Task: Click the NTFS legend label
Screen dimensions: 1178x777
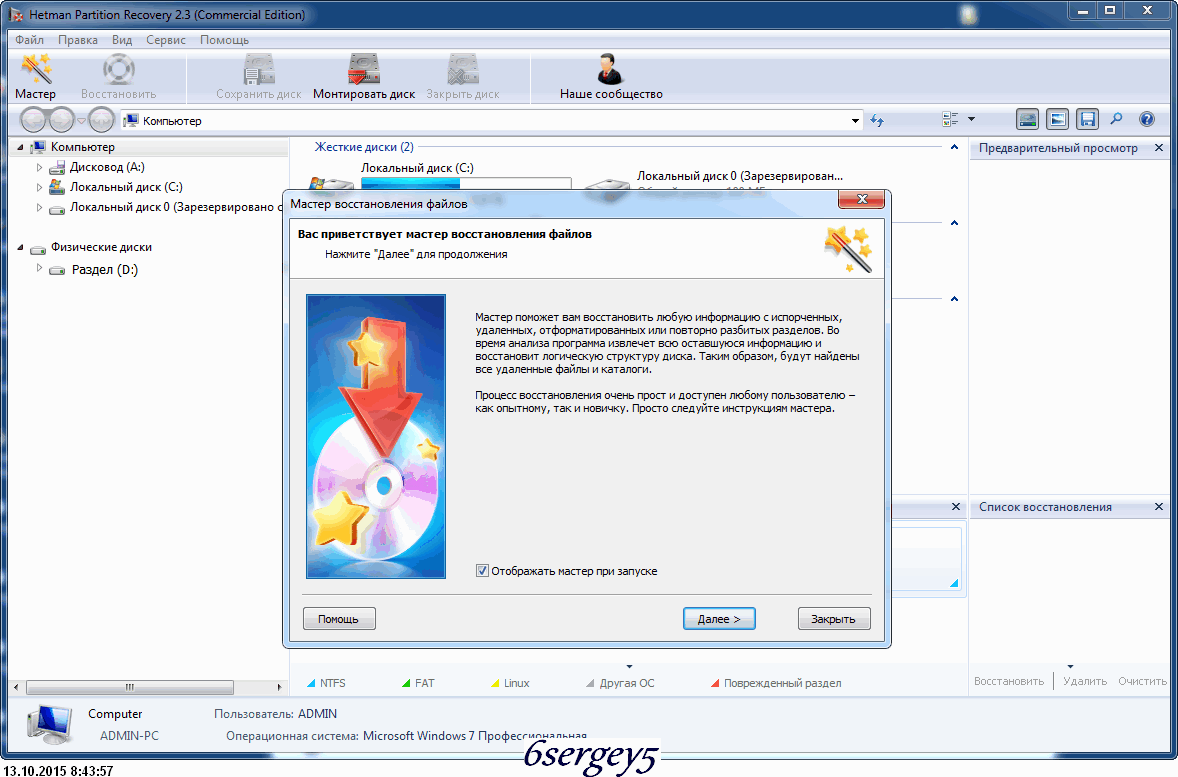Action: (333, 683)
